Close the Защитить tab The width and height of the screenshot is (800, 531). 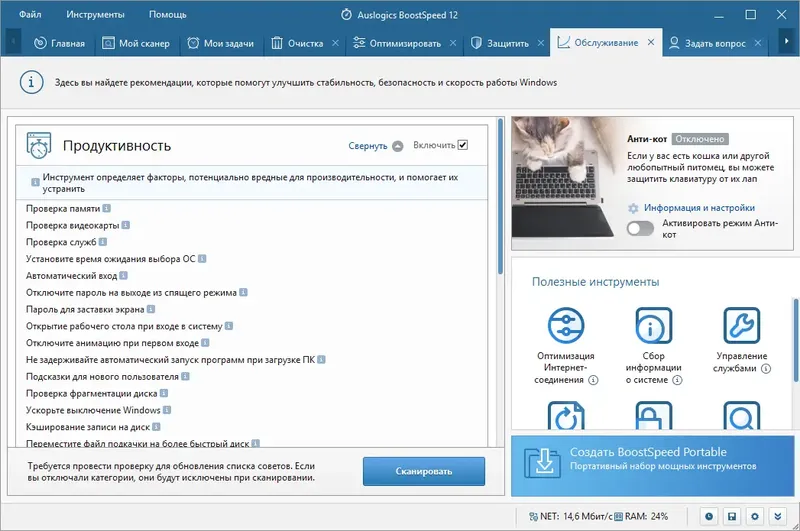[x=541, y=43]
